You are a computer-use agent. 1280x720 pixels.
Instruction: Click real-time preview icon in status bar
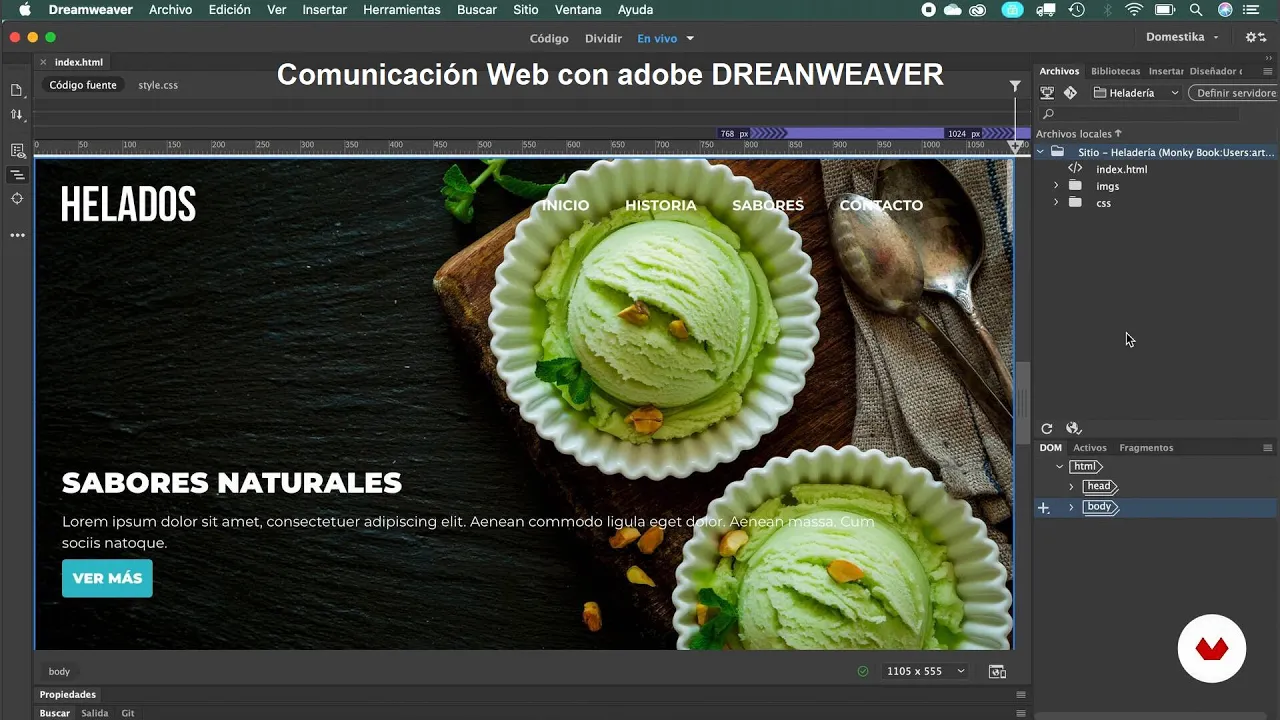pyautogui.click(x=997, y=671)
